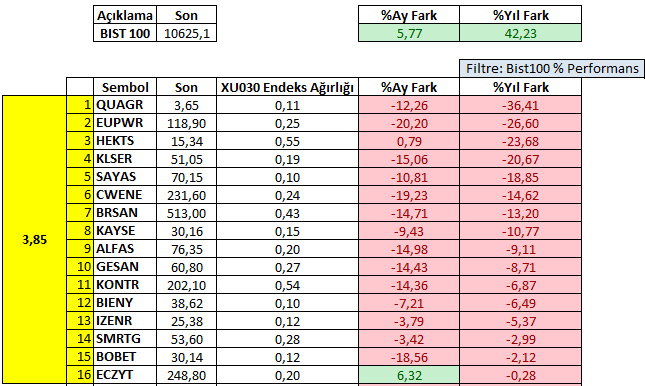Image resolution: width=645 pixels, height=386 pixels.
Task: Select BOBET monthly change -18,56
Action: pyautogui.click(x=409, y=357)
